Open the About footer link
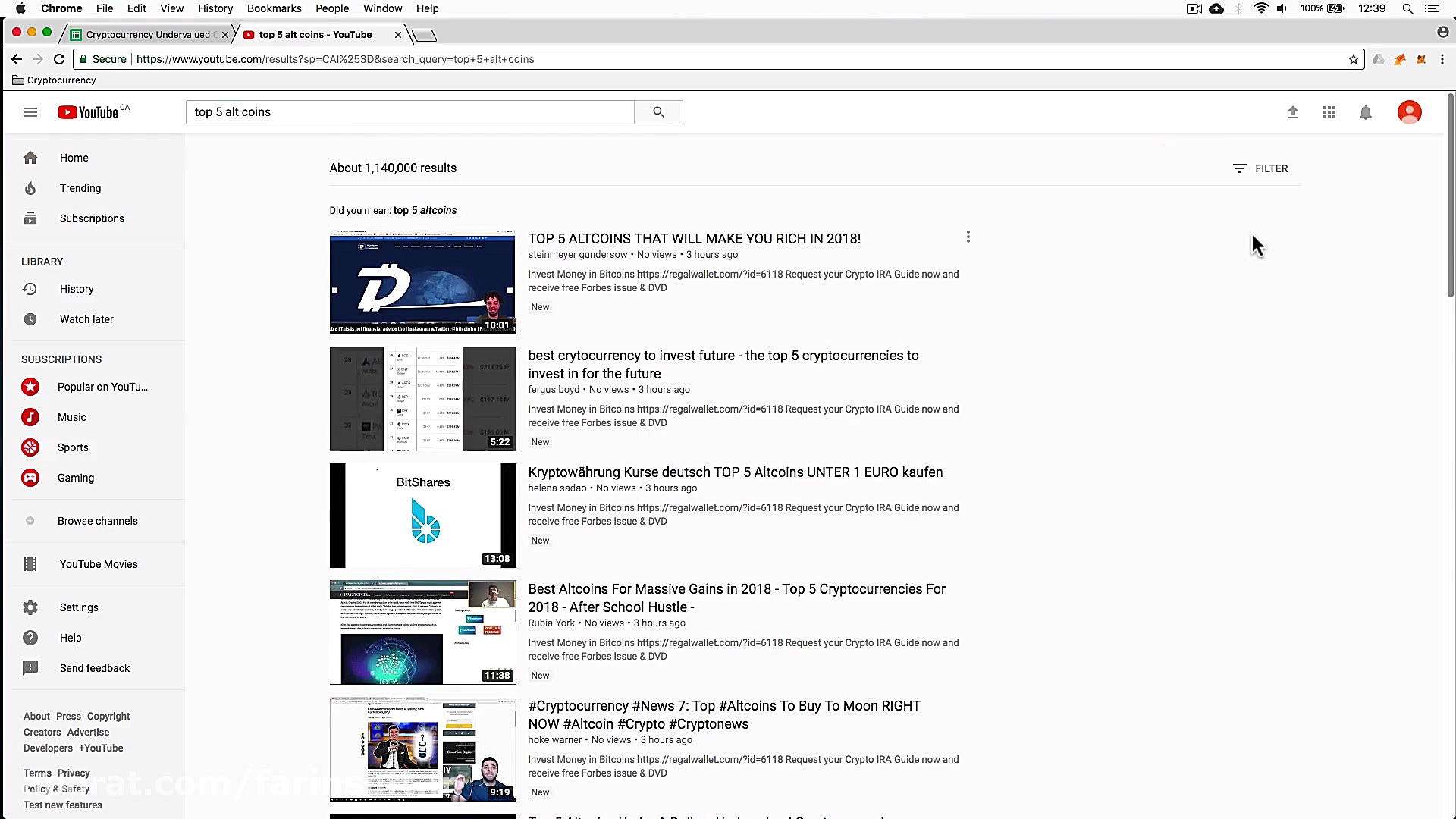 click(x=36, y=716)
